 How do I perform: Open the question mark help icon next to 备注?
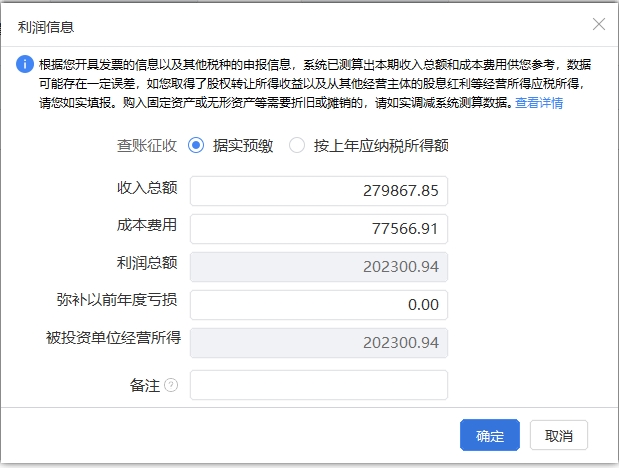pos(171,385)
